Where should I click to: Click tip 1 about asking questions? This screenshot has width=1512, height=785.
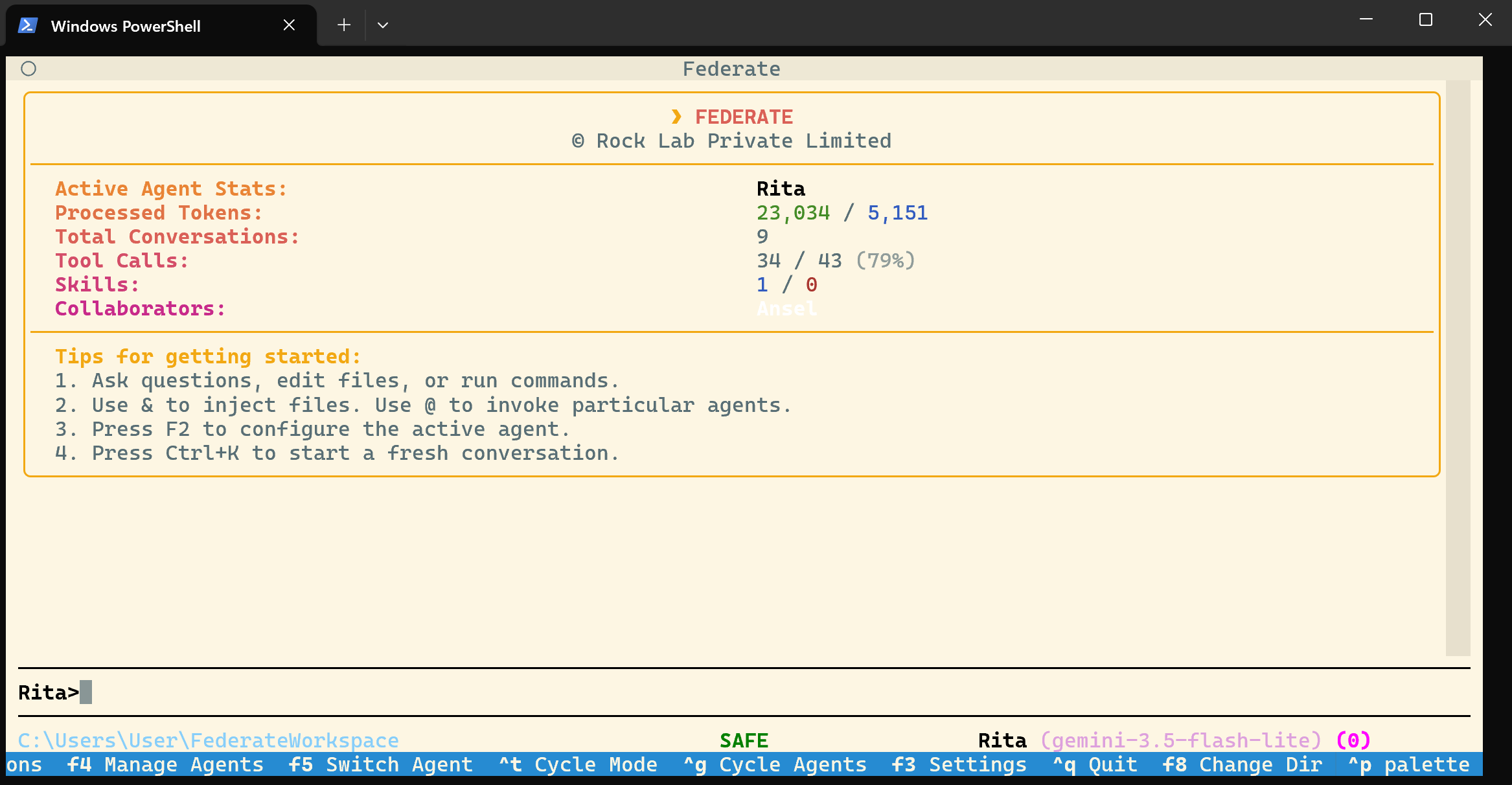click(x=337, y=380)
